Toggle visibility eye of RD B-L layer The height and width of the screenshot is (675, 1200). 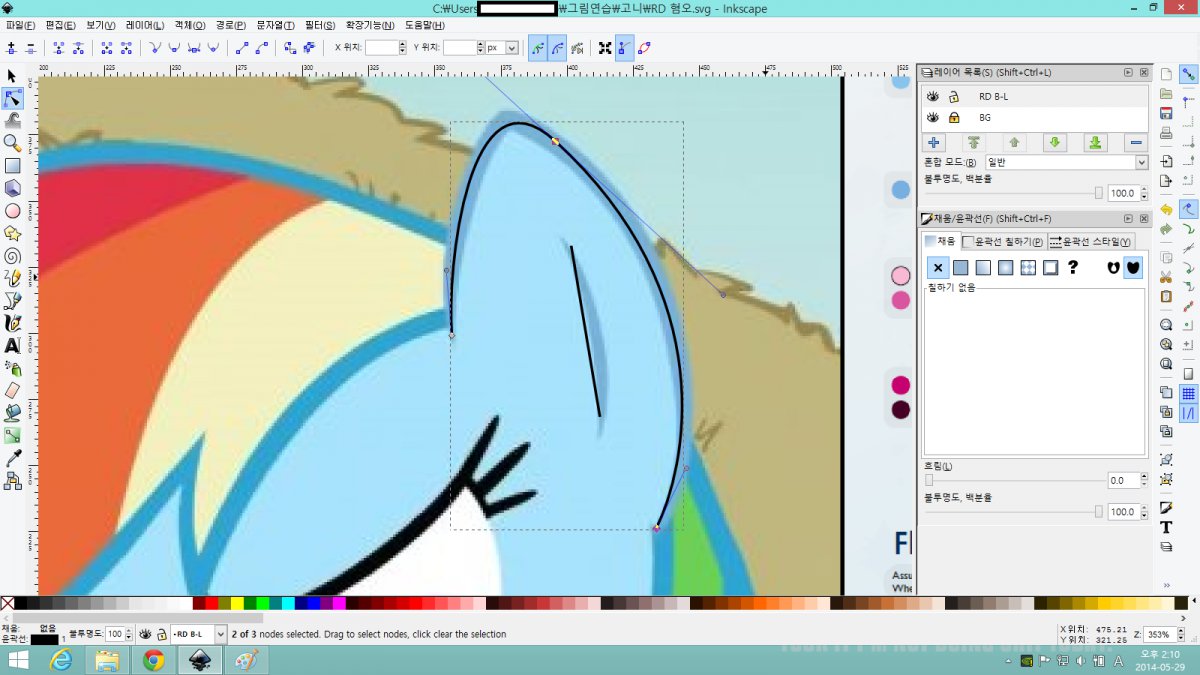click(x=932, y=96)
